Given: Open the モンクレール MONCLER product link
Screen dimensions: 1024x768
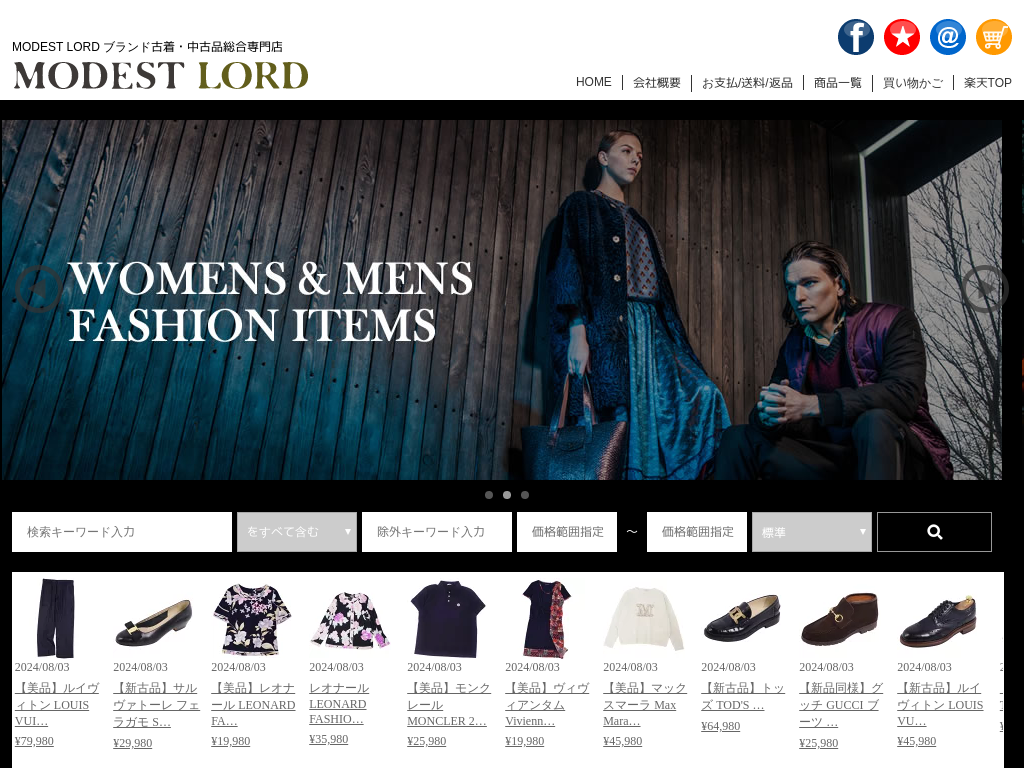Looking at the screenshot, I should (449, 704).
